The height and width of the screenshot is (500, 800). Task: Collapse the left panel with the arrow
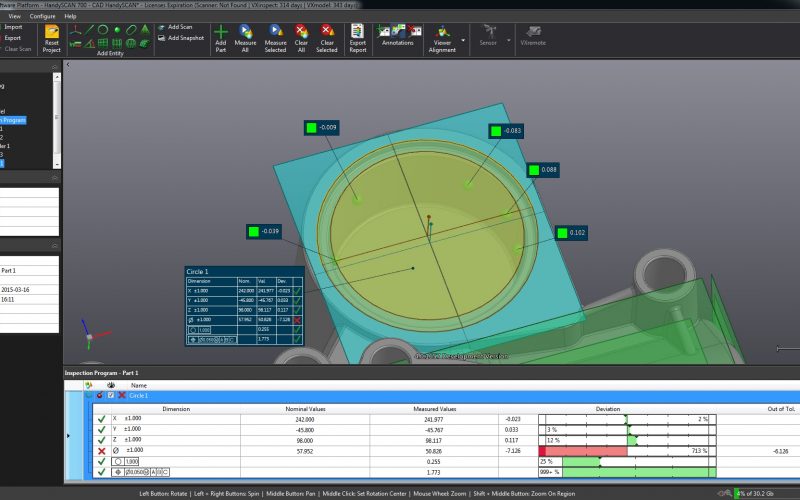click(66, 64)
